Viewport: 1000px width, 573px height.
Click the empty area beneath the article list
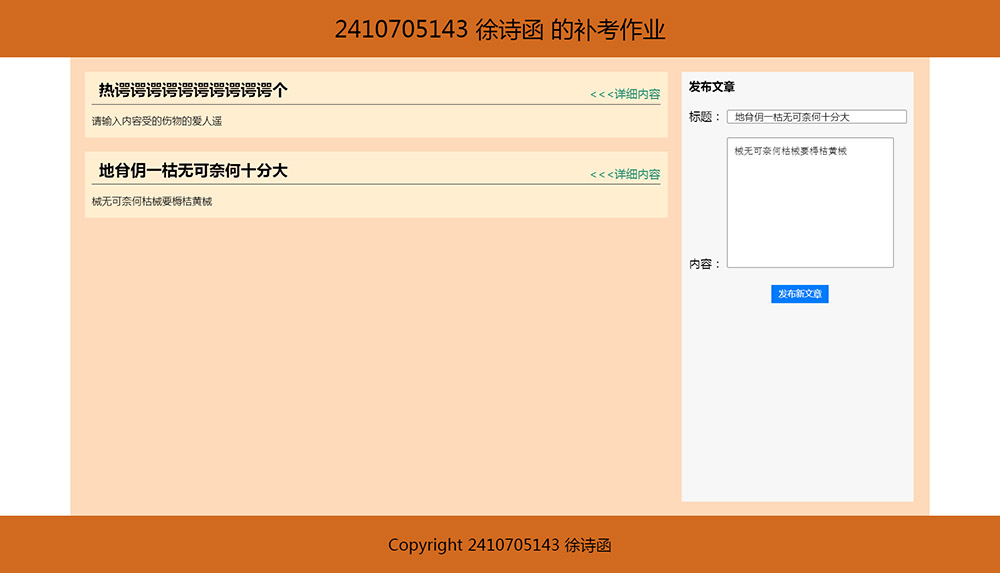pyautogui.click(x=375, y=360)
